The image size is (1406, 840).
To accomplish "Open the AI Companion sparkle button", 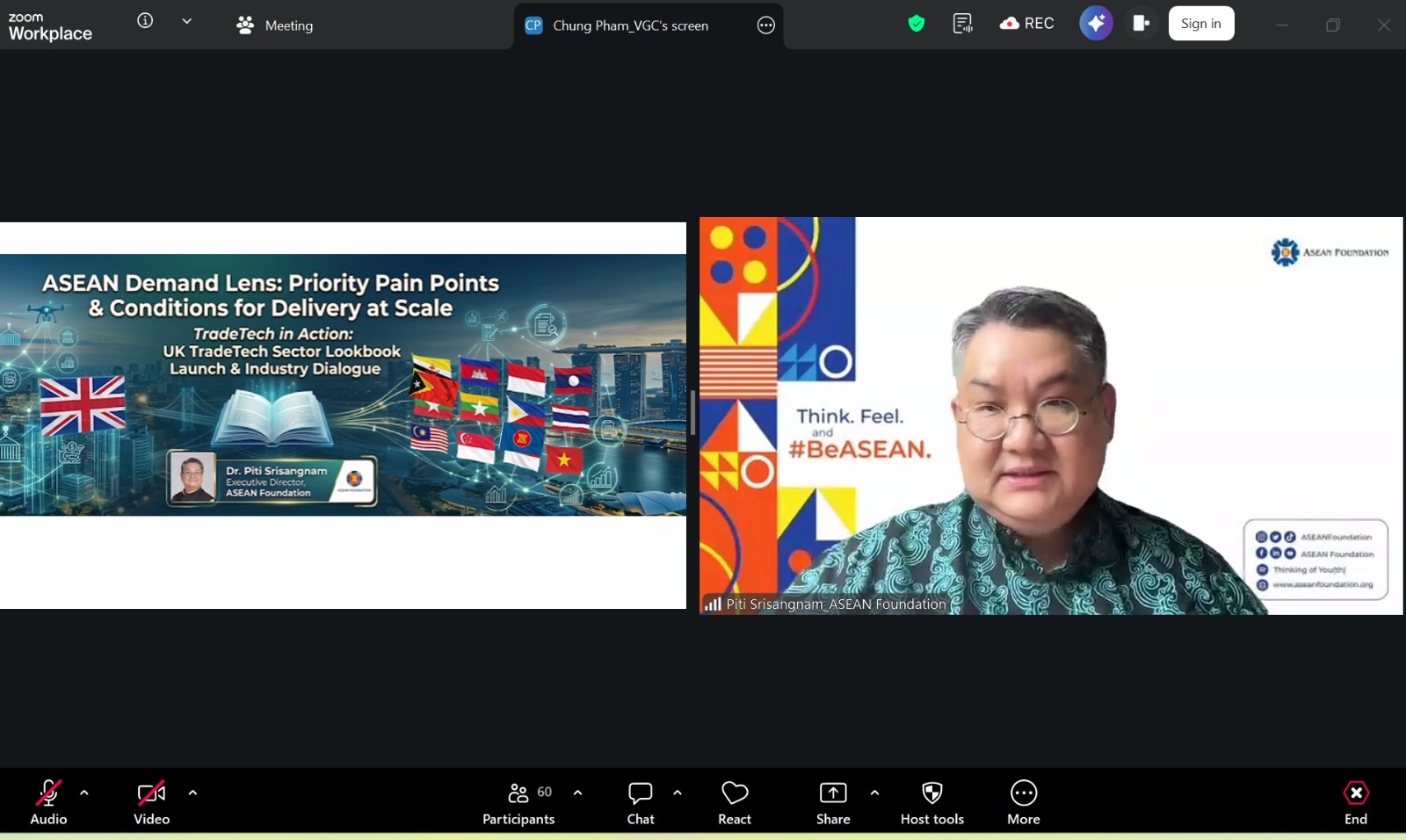I will (1096, 24).
